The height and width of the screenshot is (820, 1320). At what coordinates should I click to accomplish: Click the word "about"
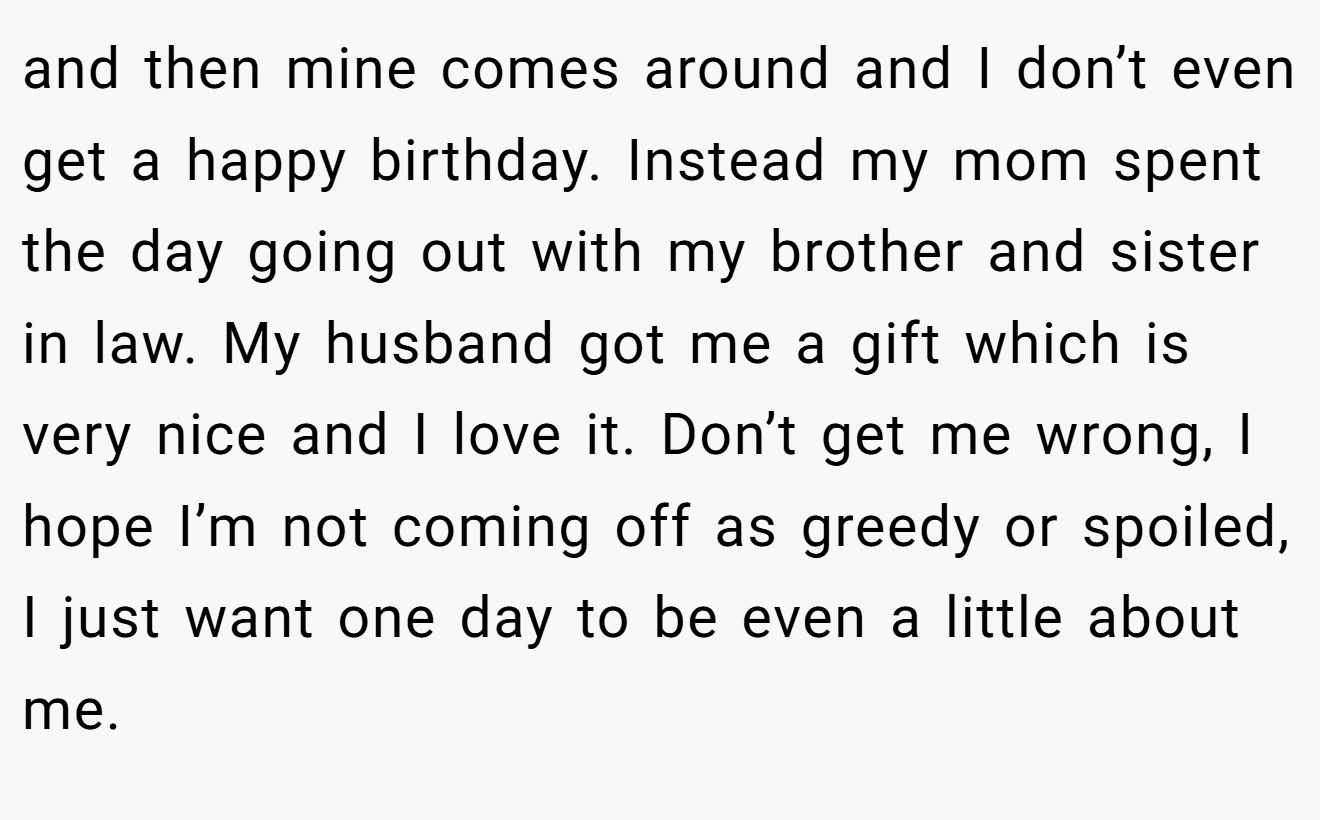1162,619
